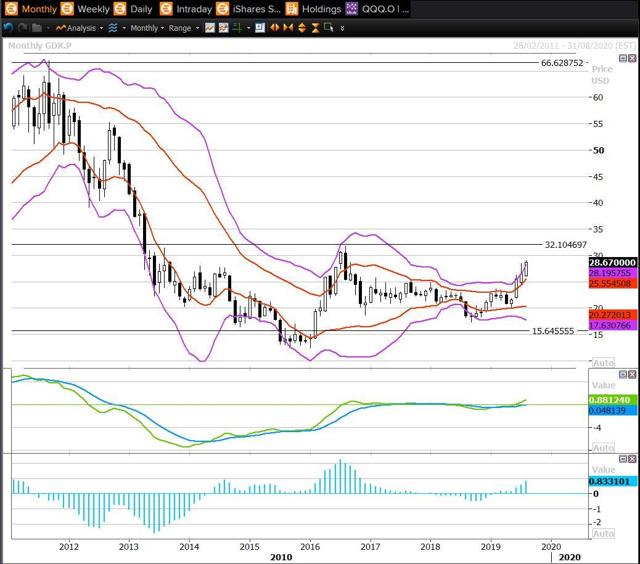Click the Price USD axis label

coord(600,75)
